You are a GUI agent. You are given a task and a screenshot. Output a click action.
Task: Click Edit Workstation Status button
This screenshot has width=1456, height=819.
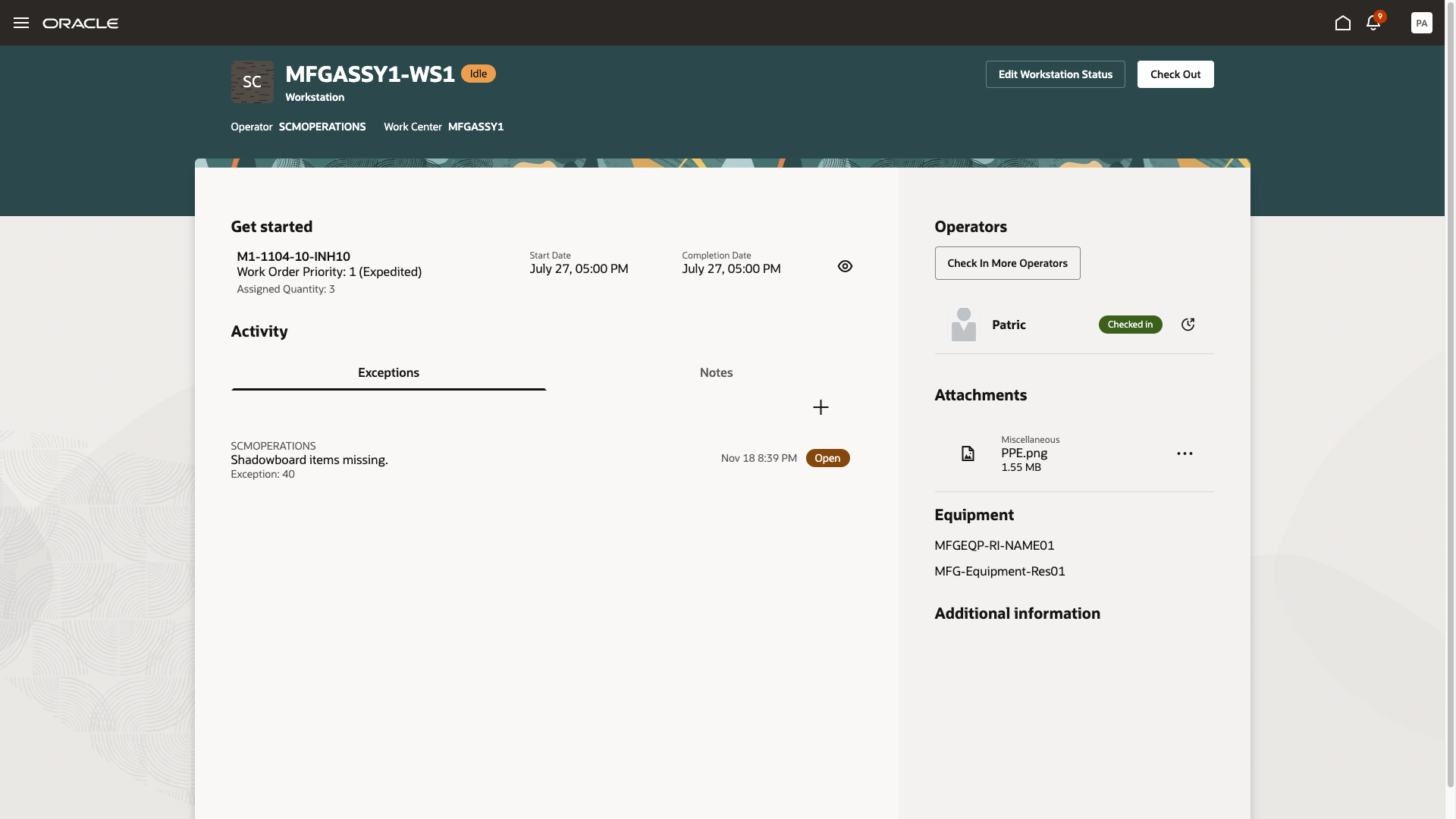tap(1055, 74)
